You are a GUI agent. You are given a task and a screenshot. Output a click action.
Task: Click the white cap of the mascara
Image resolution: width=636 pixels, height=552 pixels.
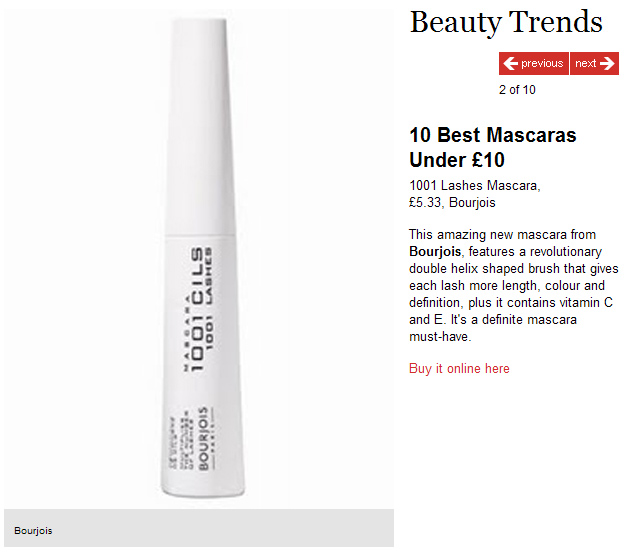200,127
